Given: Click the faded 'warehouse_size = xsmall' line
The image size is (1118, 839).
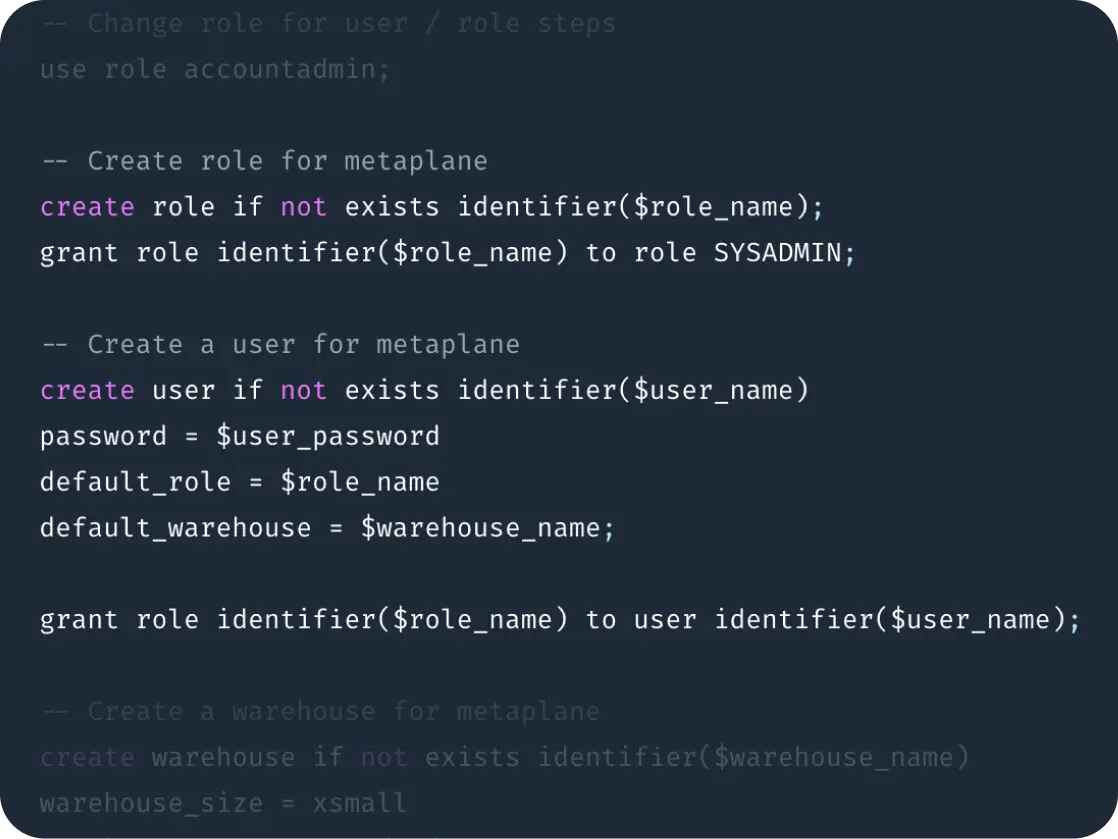Looking at the screenshot, I should (x=223, y=803).
